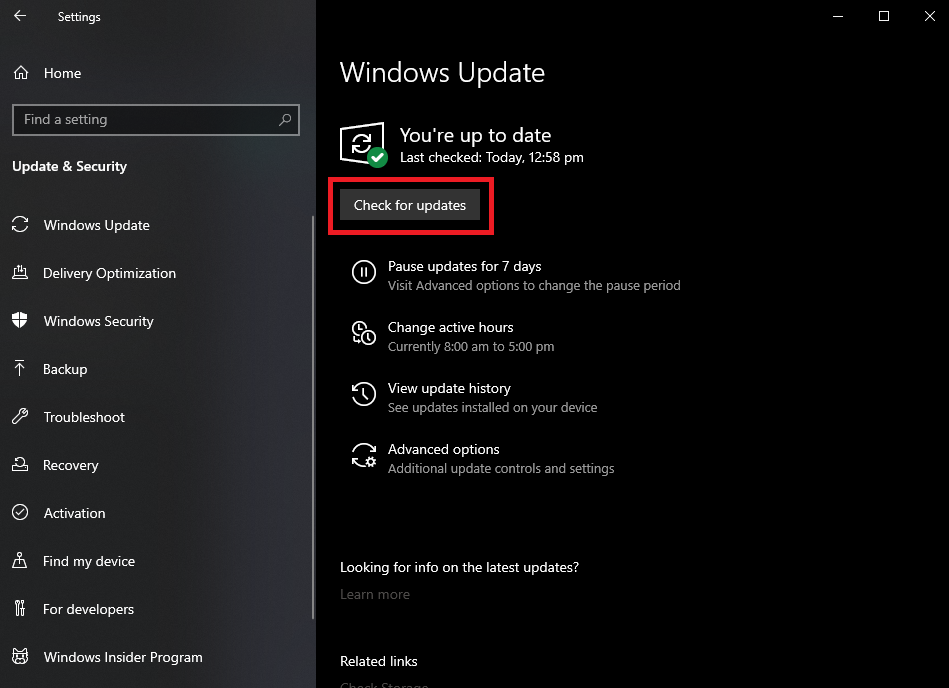Click the 'Related links' heading
This screenshot has height=688, width=949.
coord(379,661)
